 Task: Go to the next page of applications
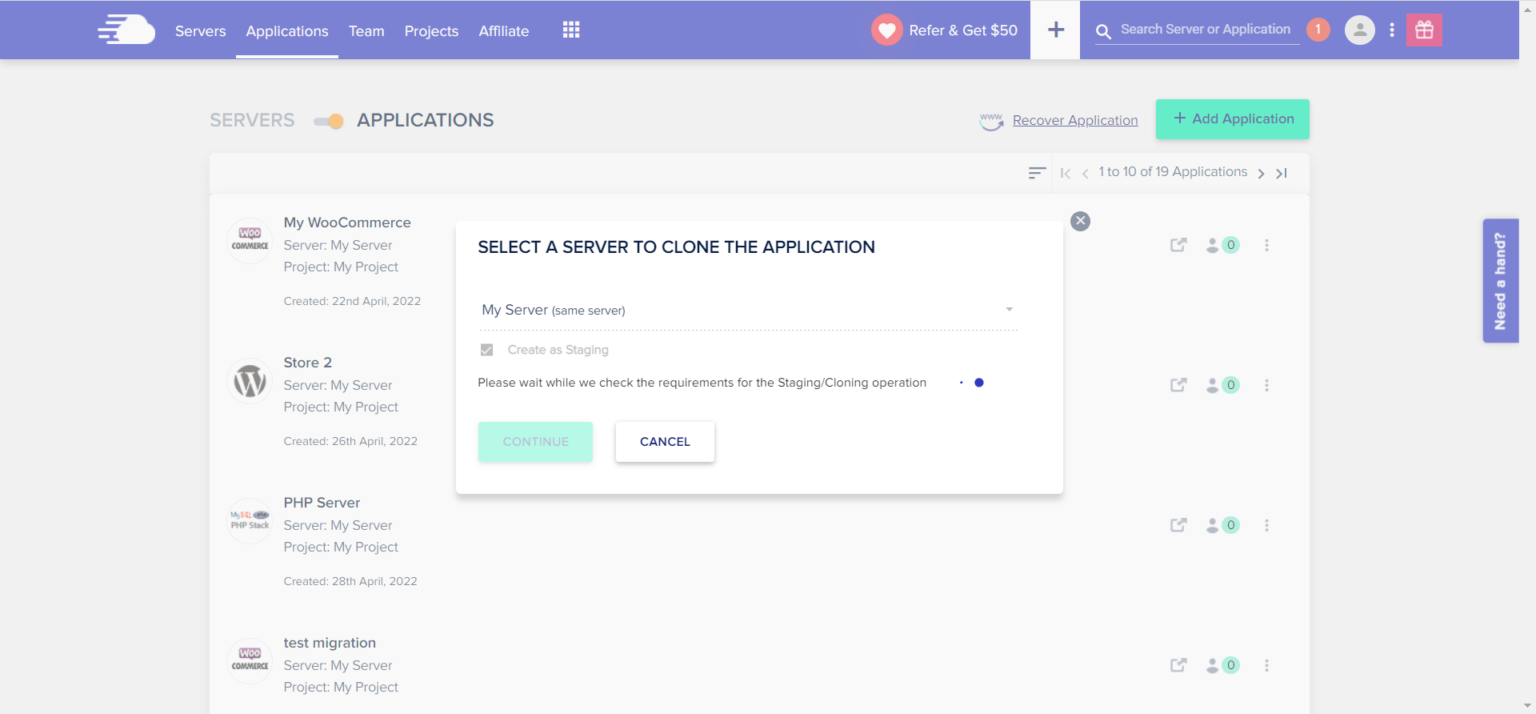pyautogui.click(x=1261, y=172)
